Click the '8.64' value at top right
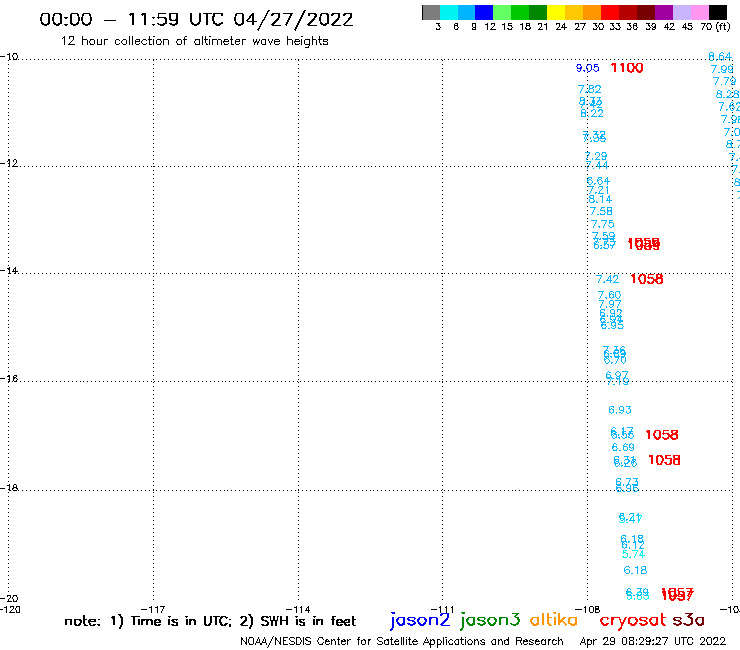740x650 pixels. pos(720,57)
